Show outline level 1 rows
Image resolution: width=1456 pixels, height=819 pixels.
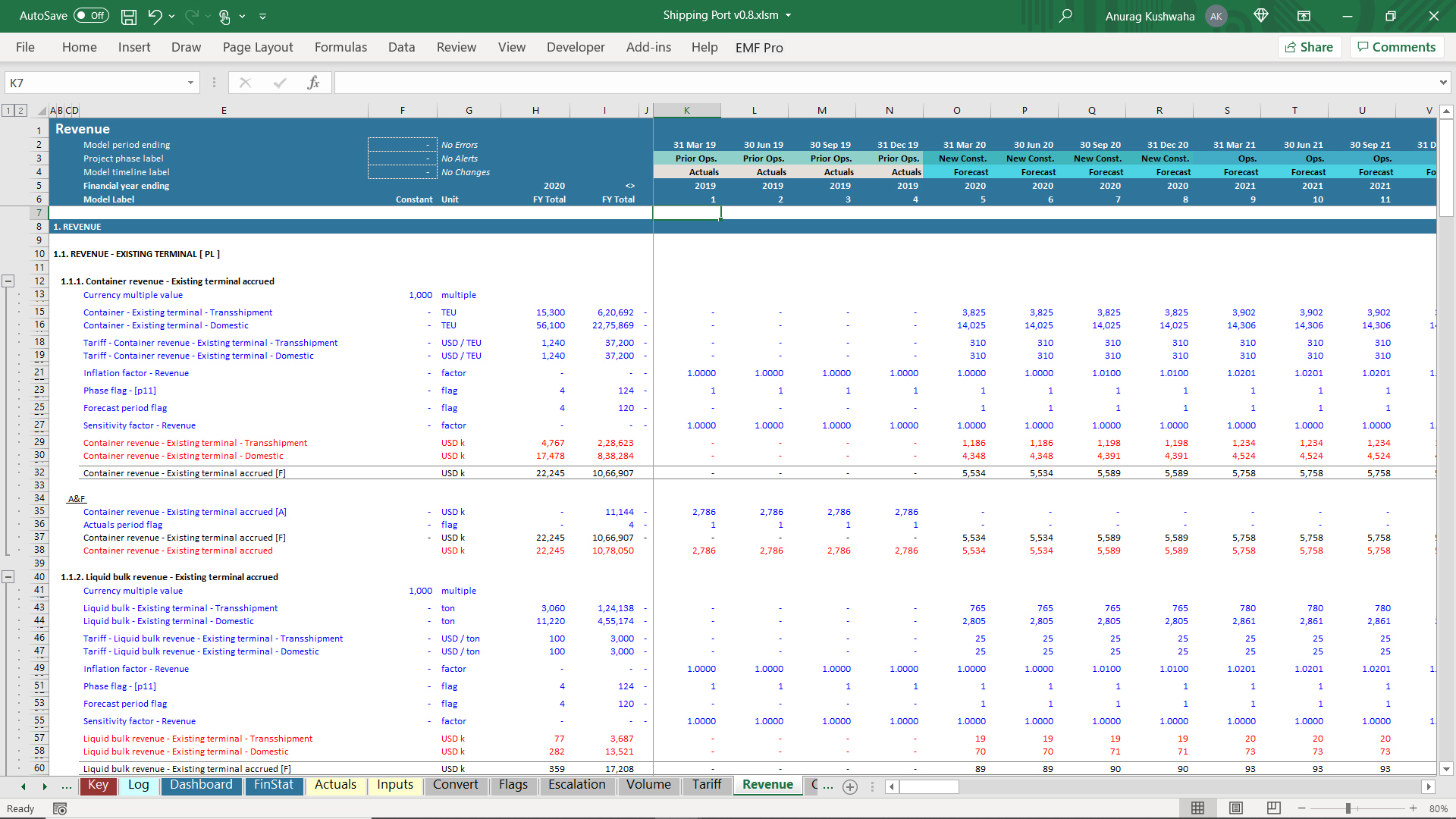tap(8, 111)
